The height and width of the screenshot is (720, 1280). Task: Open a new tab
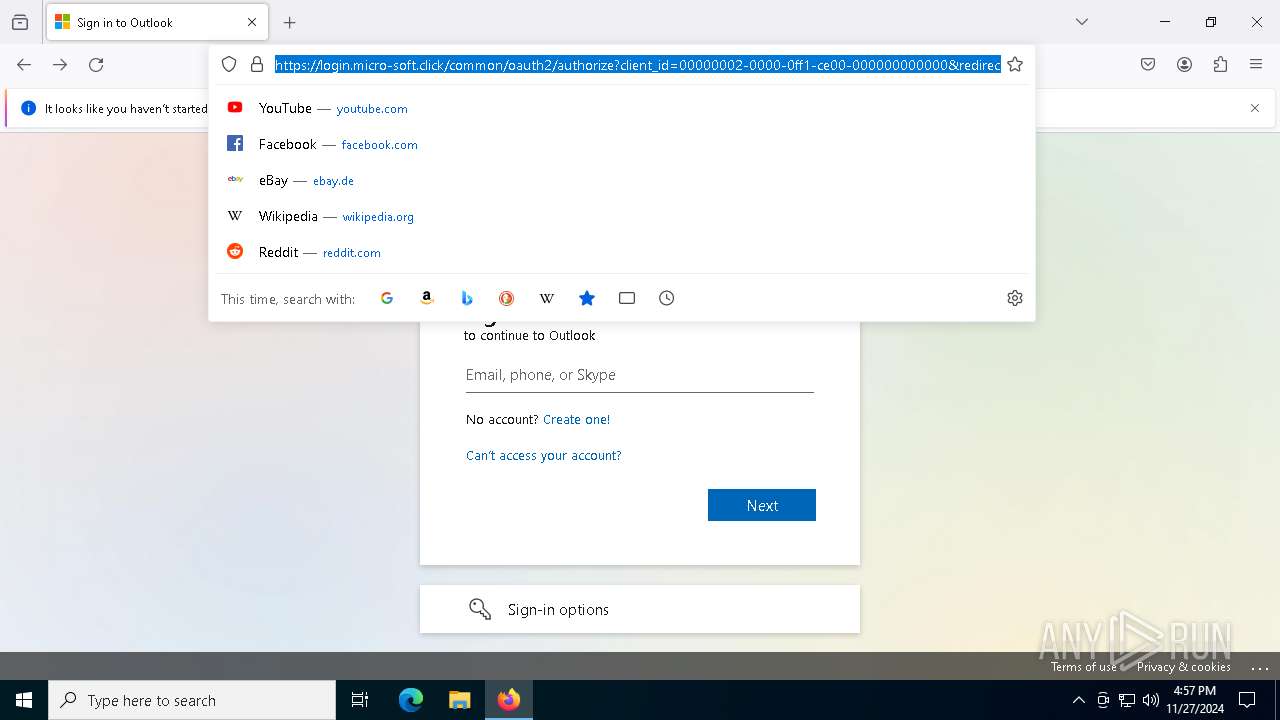tap(290, 22)
